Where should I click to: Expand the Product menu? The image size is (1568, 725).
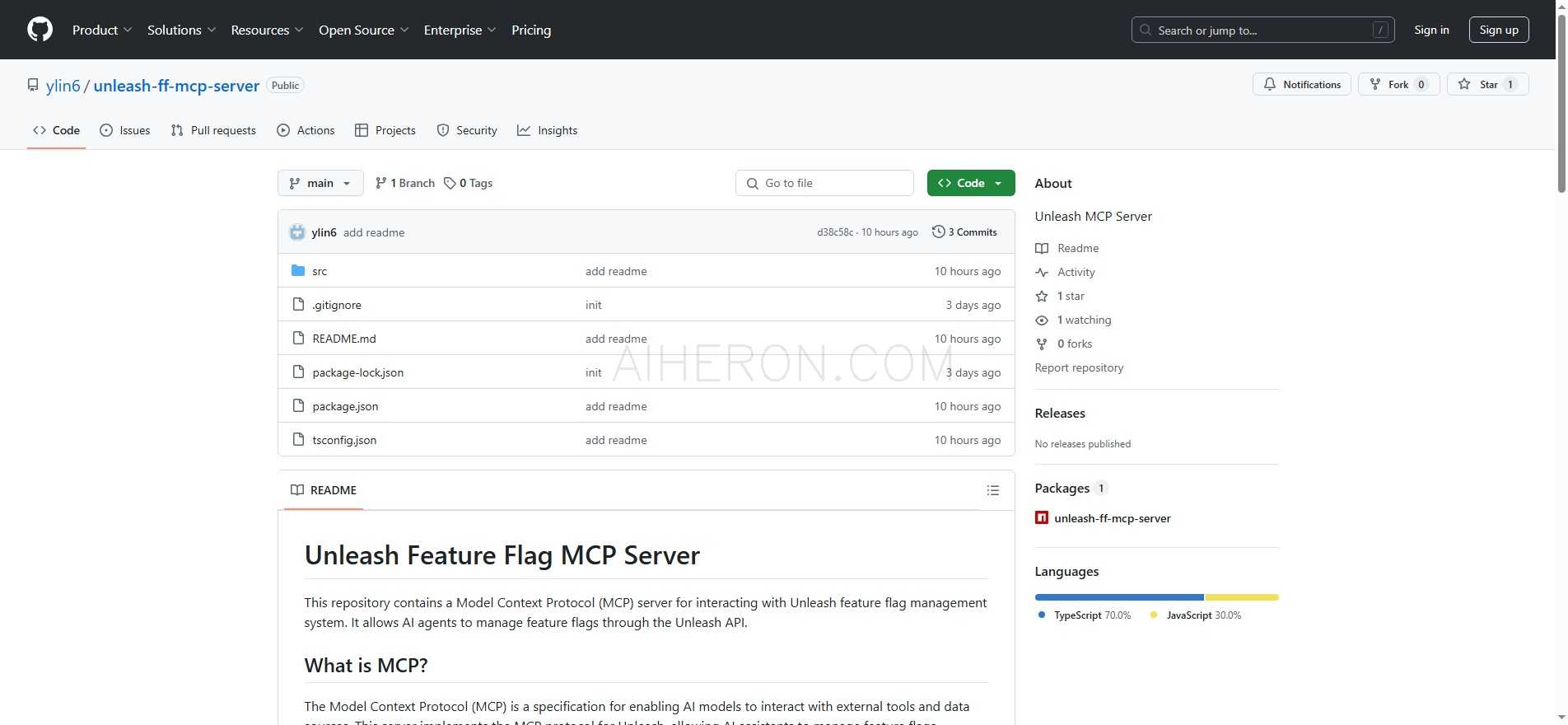[102, 30]
